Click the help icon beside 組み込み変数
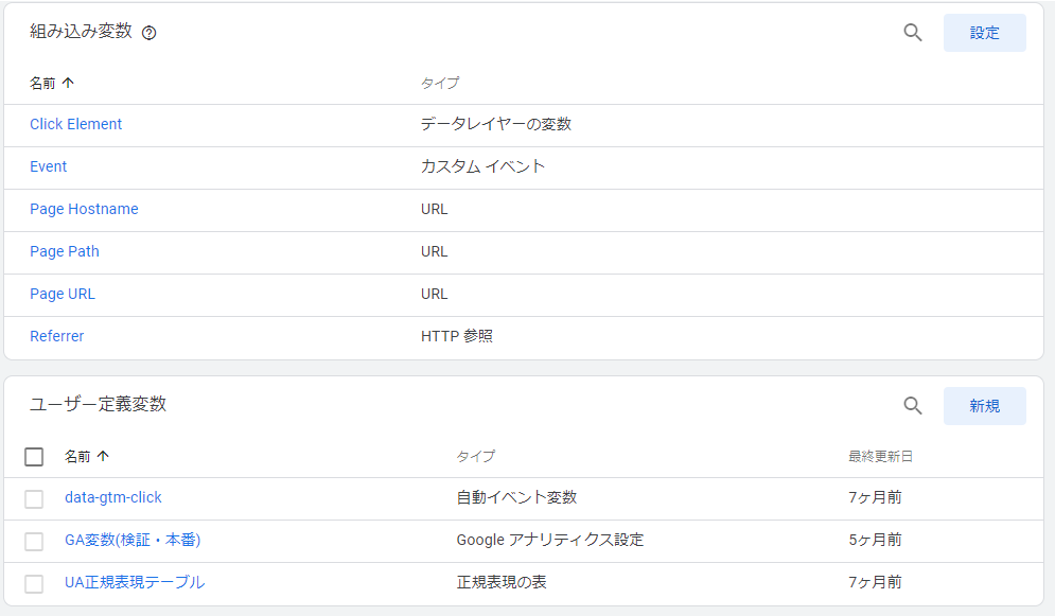 pos(149,33)
